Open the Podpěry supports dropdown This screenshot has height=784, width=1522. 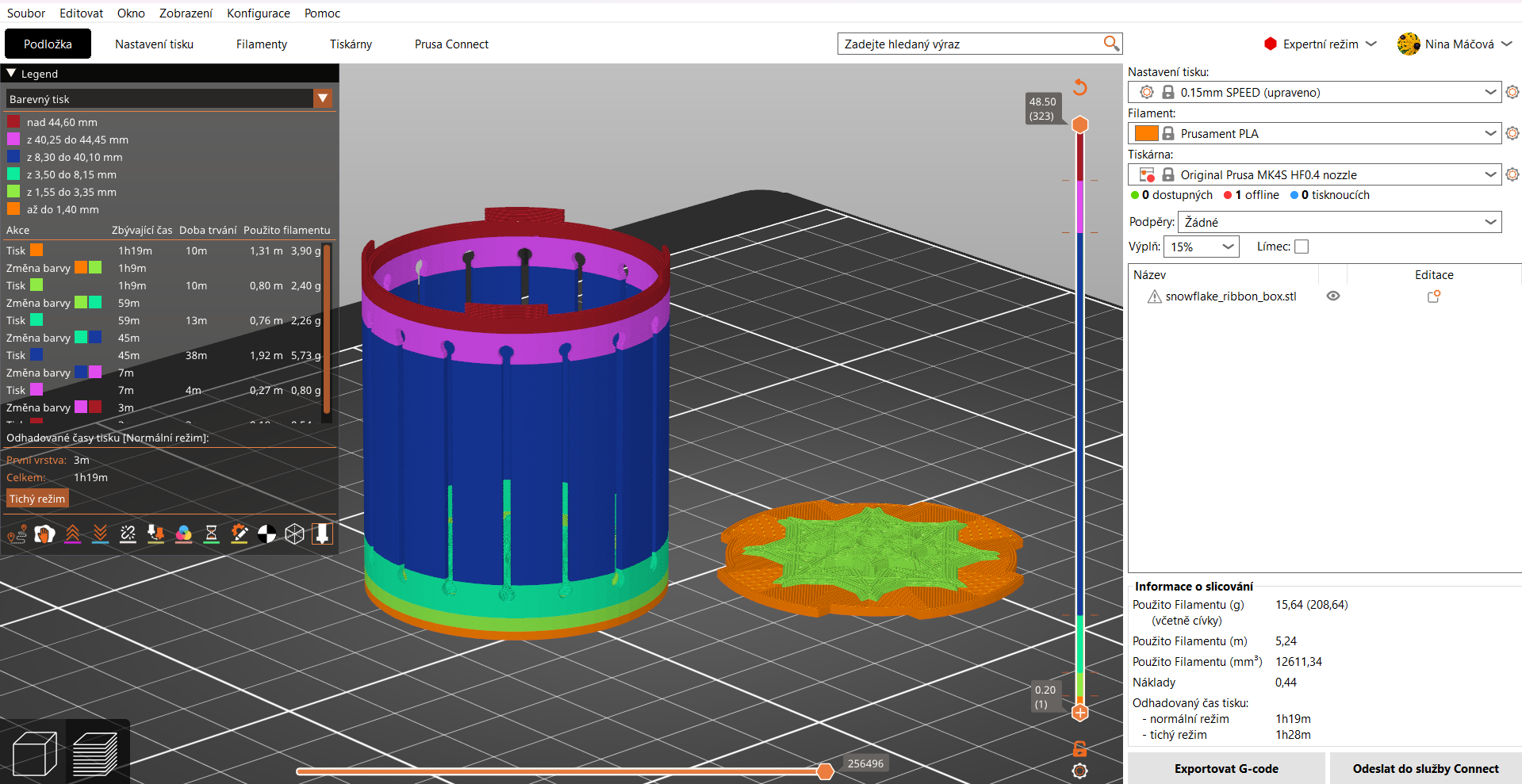pos(1340,222)
